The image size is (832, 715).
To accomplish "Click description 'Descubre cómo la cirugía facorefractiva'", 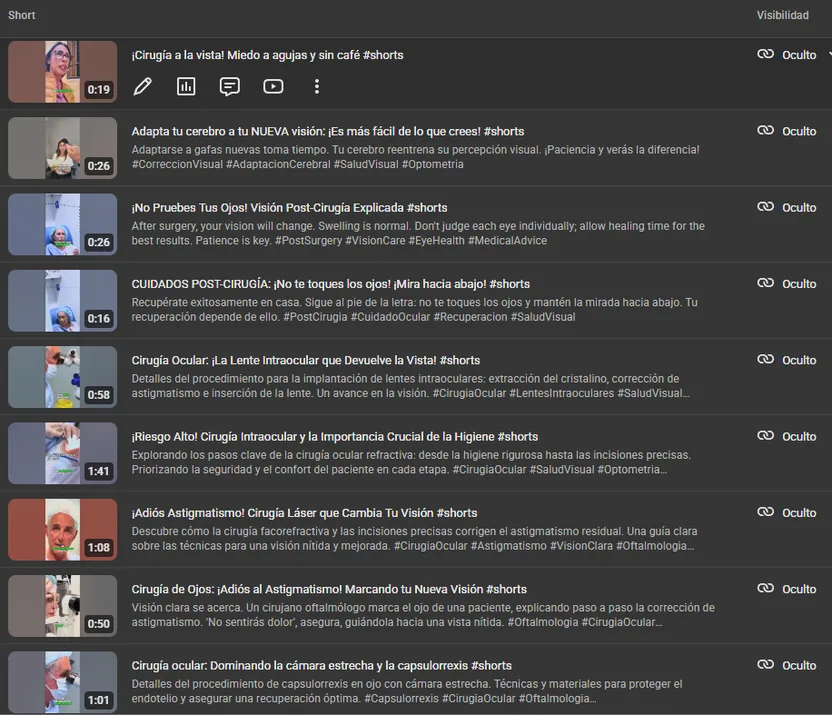I will coord(414,539).
